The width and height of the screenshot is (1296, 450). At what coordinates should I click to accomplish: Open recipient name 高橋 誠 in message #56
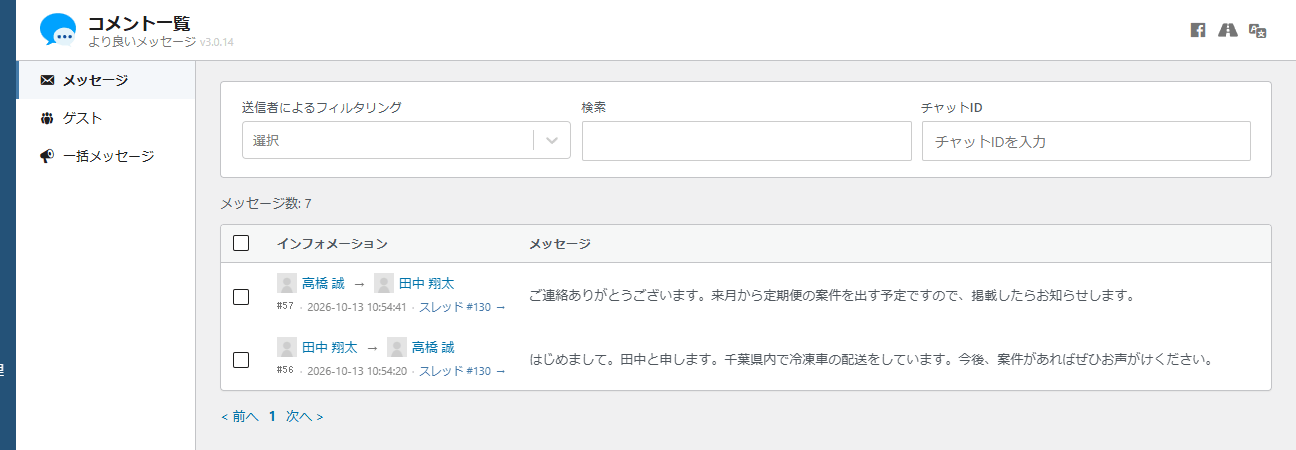click(x=433, y=347)
